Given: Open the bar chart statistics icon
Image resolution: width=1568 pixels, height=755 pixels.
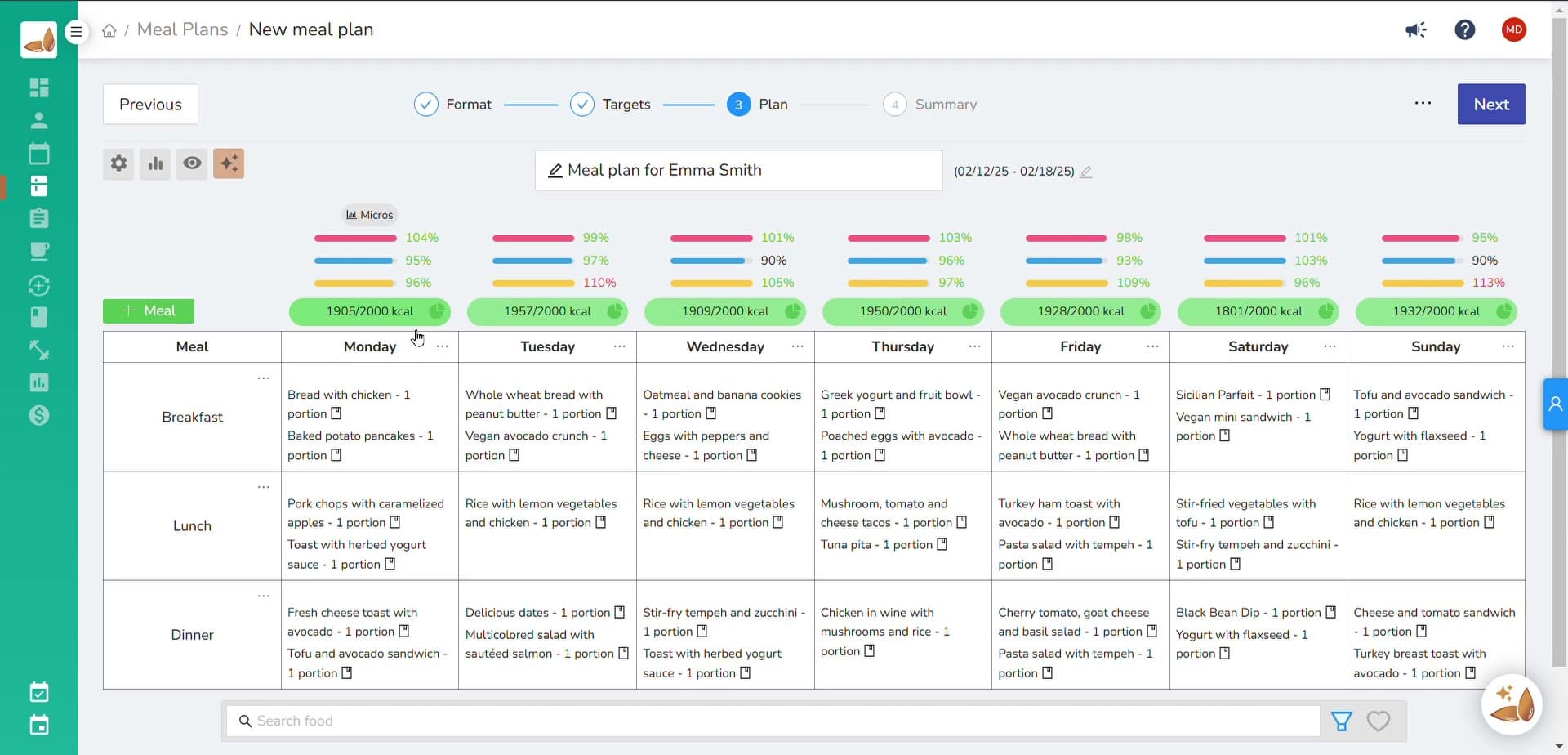Looking at the screenshot, I should point(155,163).
